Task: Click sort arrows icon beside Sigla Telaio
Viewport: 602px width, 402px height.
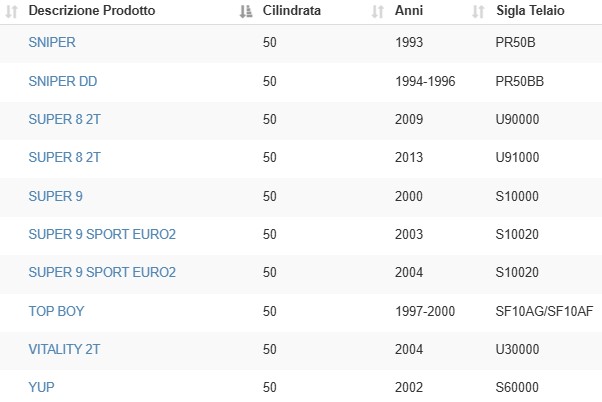Action: (478, 12)
